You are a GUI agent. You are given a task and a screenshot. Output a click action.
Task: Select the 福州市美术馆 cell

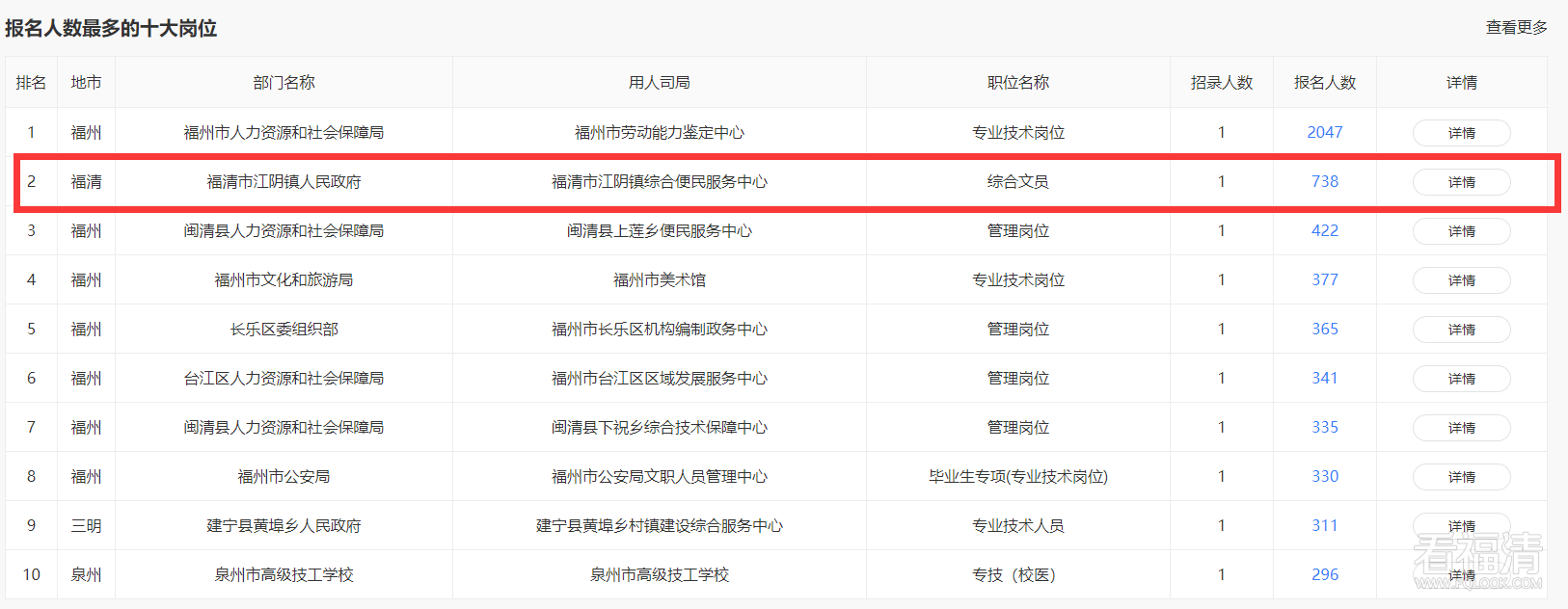click(x=660, y=279)
